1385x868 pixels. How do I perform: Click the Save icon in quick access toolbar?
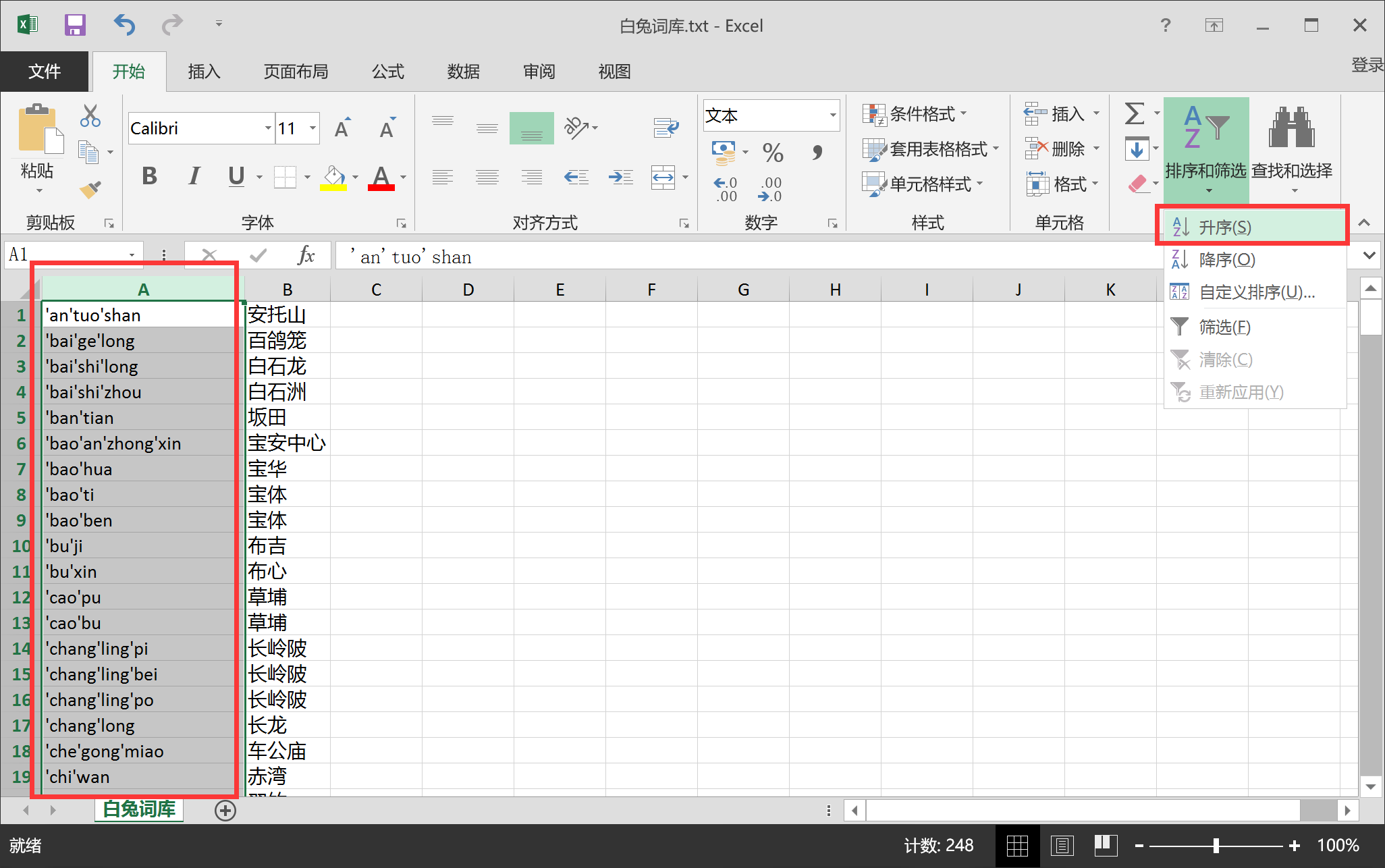74,26
